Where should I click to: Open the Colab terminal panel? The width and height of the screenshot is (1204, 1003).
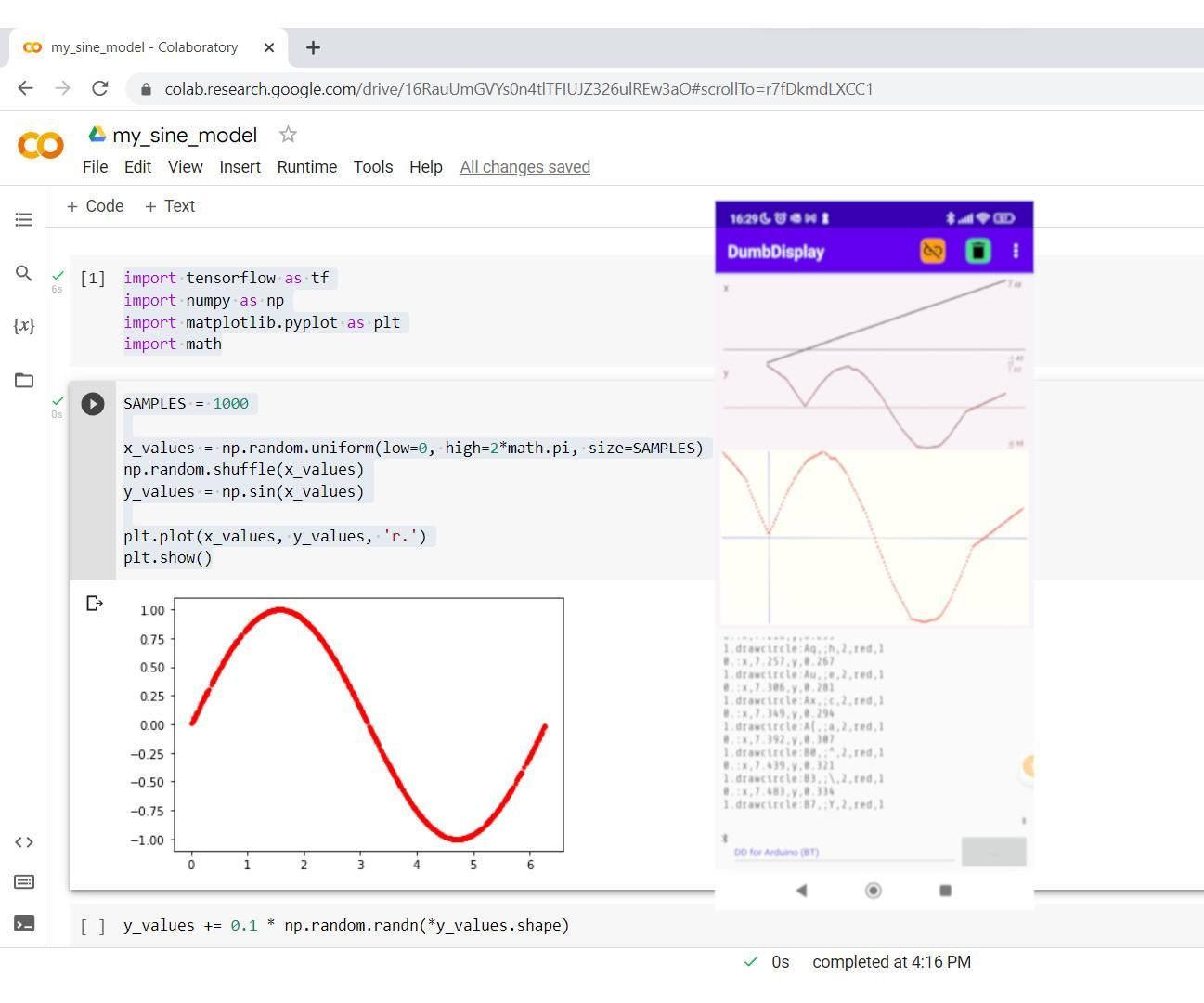pyautogui.click(x=23, y=922)
